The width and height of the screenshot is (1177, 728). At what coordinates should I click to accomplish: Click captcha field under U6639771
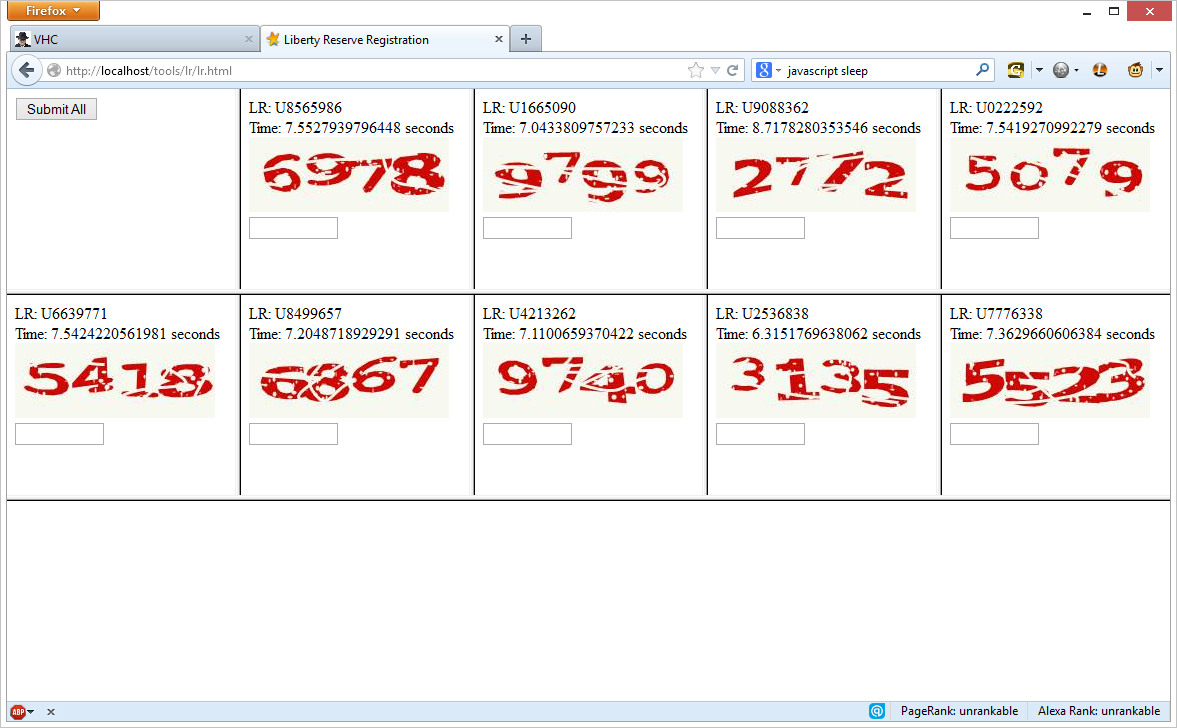click(59, 434)
